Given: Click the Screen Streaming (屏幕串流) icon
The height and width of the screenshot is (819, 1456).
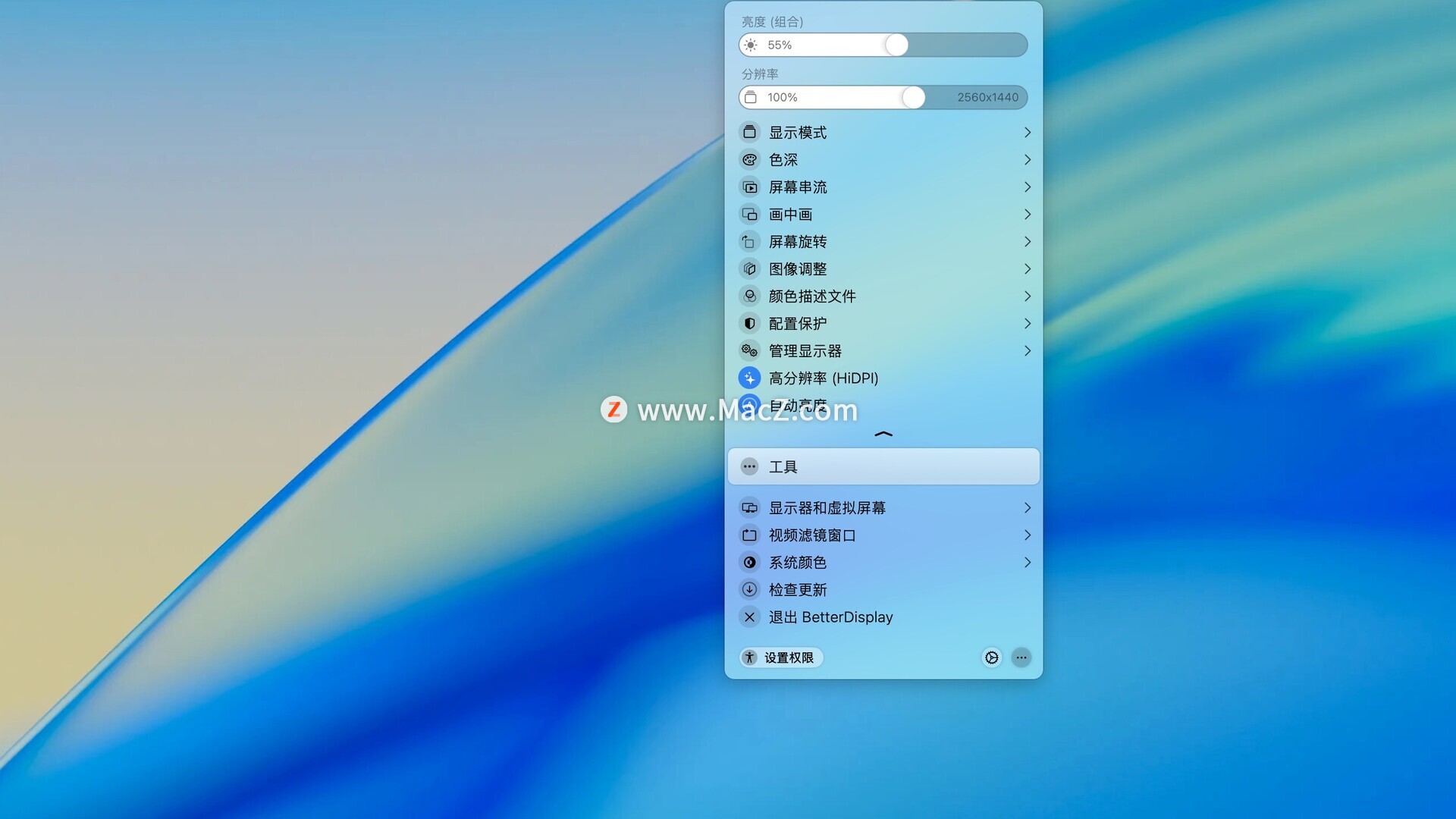Looking at the screenshot, I should click(749, 187).
